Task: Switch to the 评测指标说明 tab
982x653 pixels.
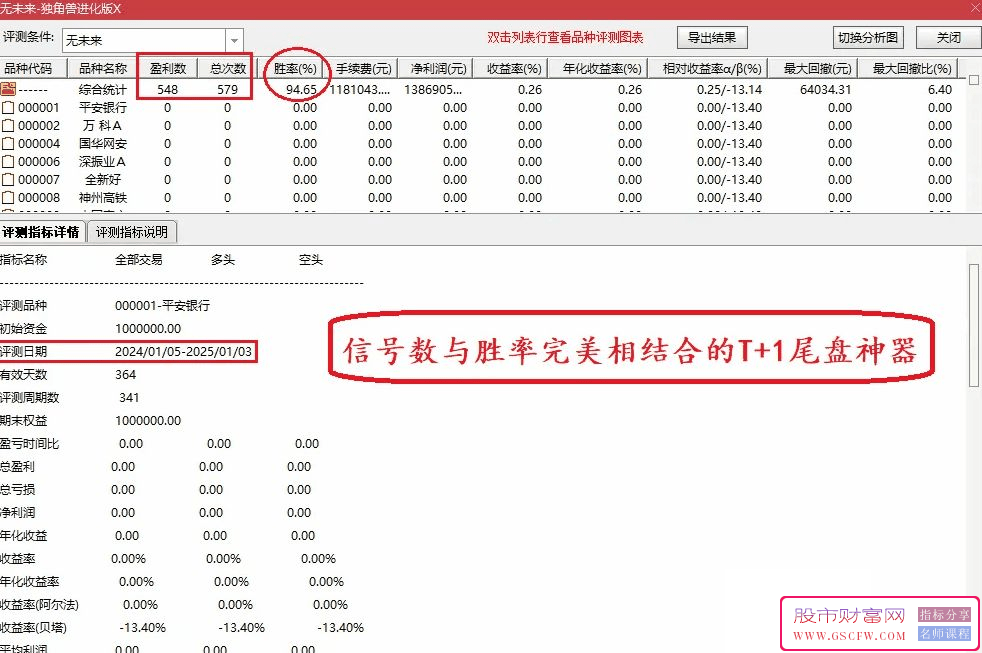Action: point(132,232)
